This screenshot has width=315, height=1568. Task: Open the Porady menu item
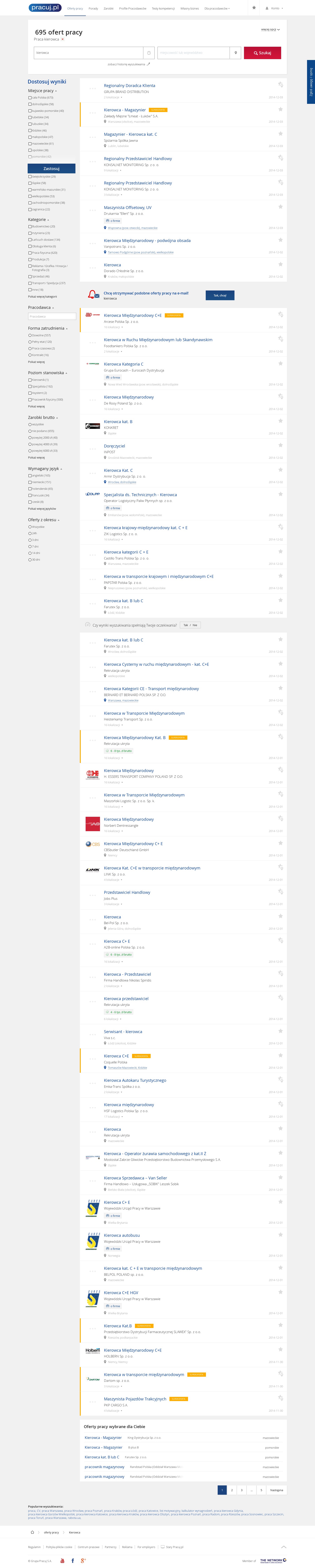pos(93,8)
